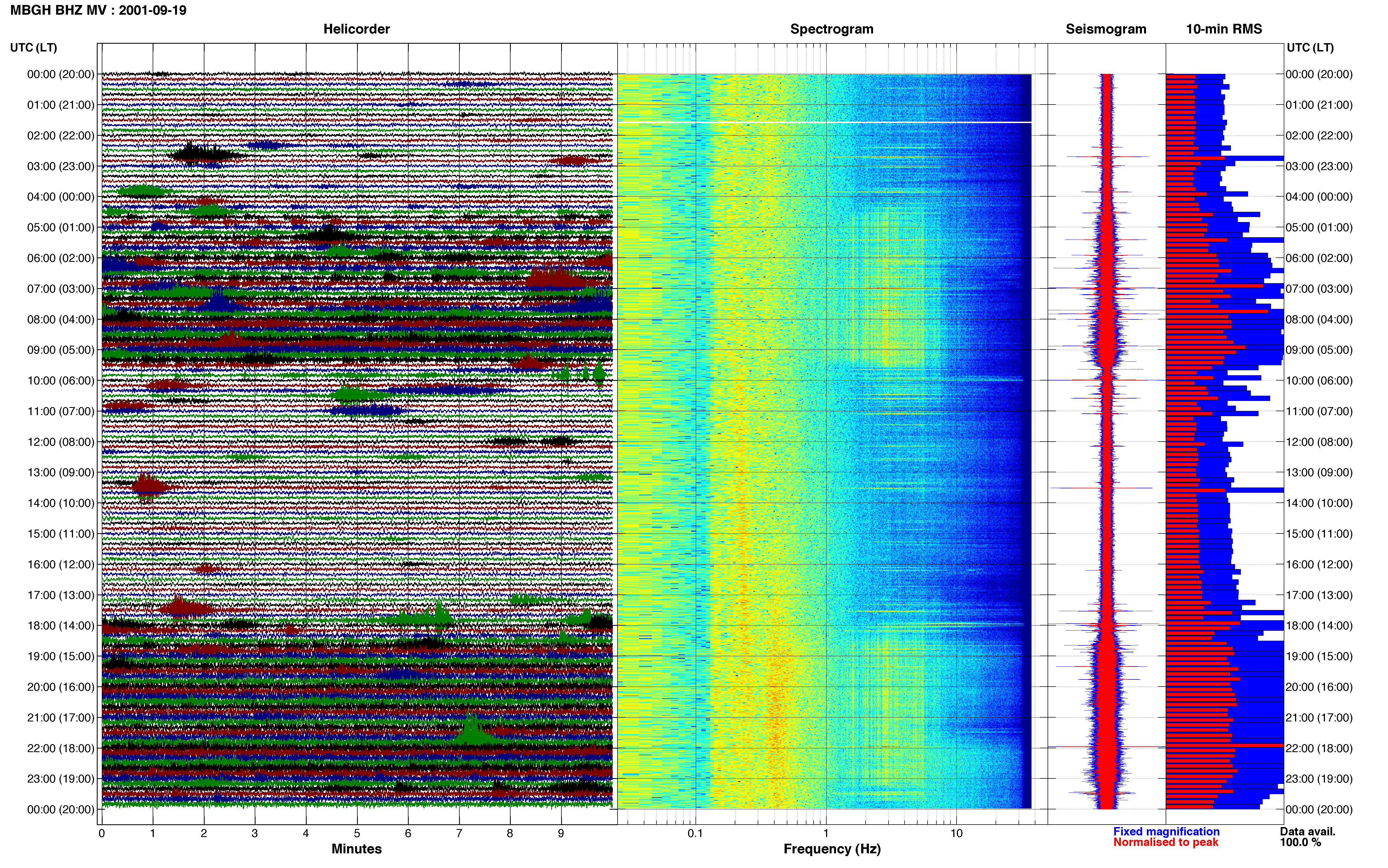Click the '9' minutes tick label
The width and height of the screenshot is (1388, 868).
(x=561, y=833)
